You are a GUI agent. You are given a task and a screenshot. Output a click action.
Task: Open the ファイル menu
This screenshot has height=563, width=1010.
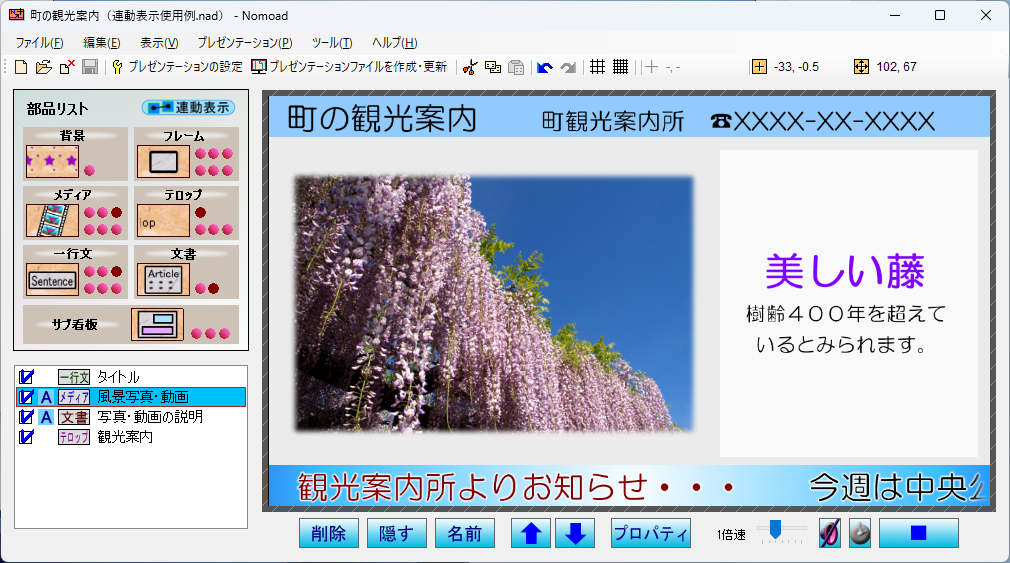point(39,43)
